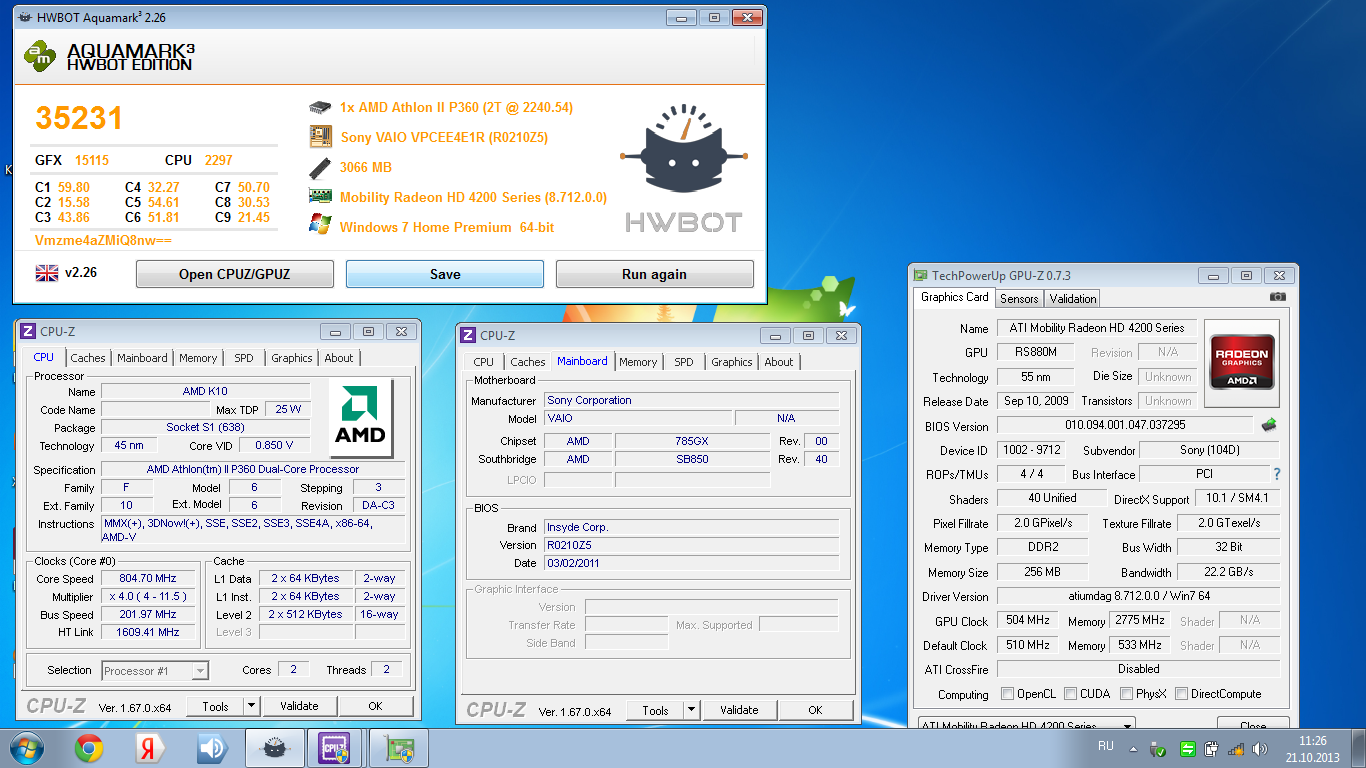Image resolution: width=1366 pixels, height=768 pixels.
Task: Click Validate in CPU-Z CPU window
Action: 299,706
